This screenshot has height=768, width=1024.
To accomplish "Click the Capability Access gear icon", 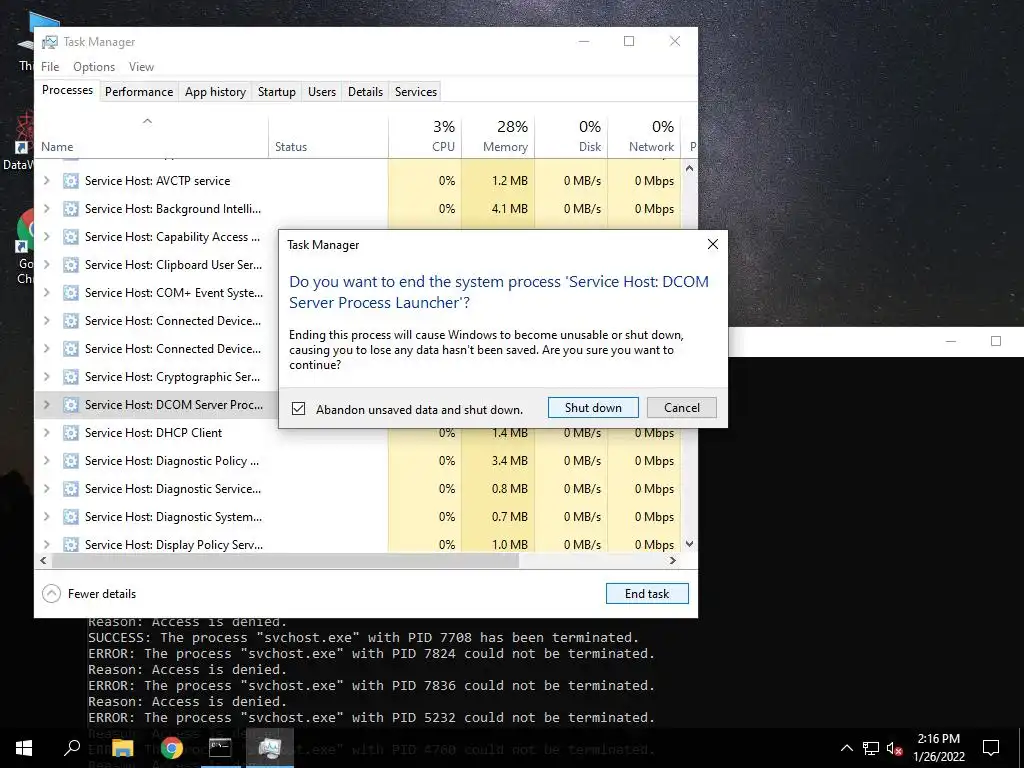I will [71, 237].
